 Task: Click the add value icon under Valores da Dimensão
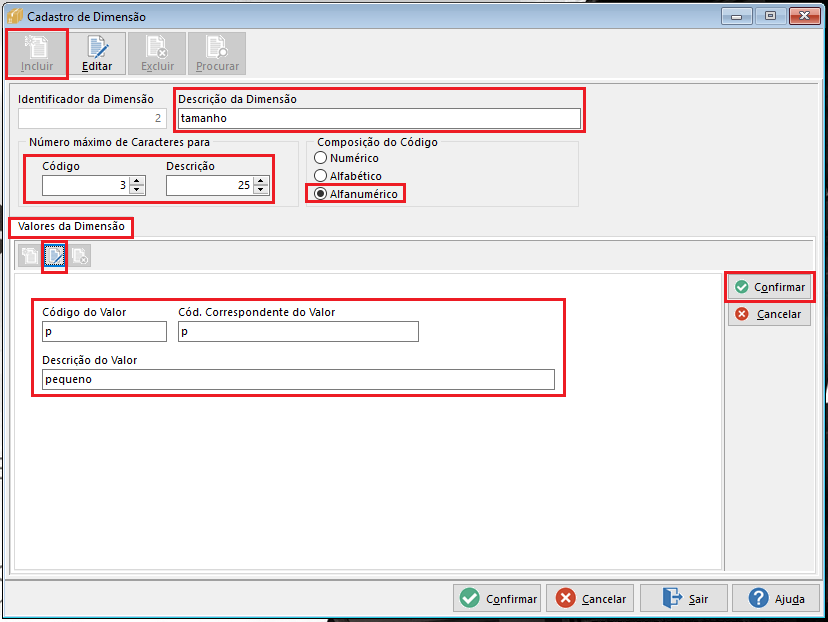click(x=30, y=256)
